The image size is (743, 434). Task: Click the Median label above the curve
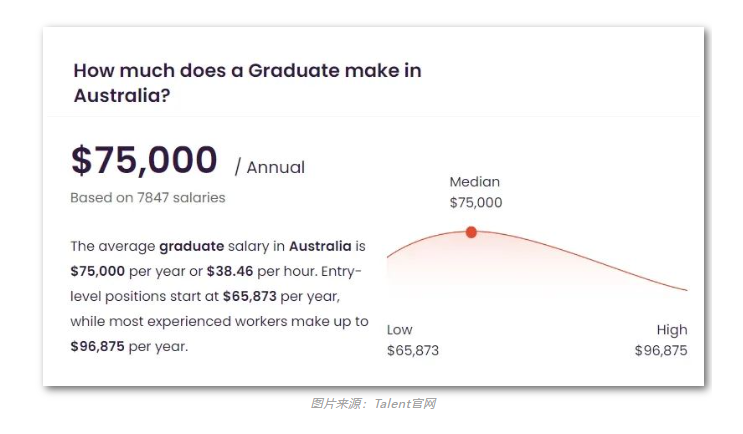tap(474, 181)
